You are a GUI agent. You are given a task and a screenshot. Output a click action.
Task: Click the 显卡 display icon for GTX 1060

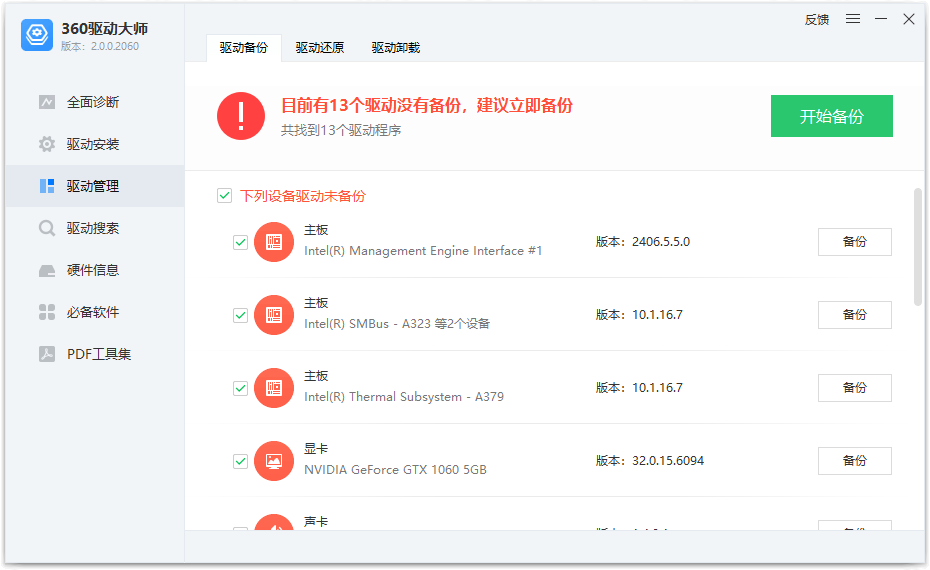274,461
